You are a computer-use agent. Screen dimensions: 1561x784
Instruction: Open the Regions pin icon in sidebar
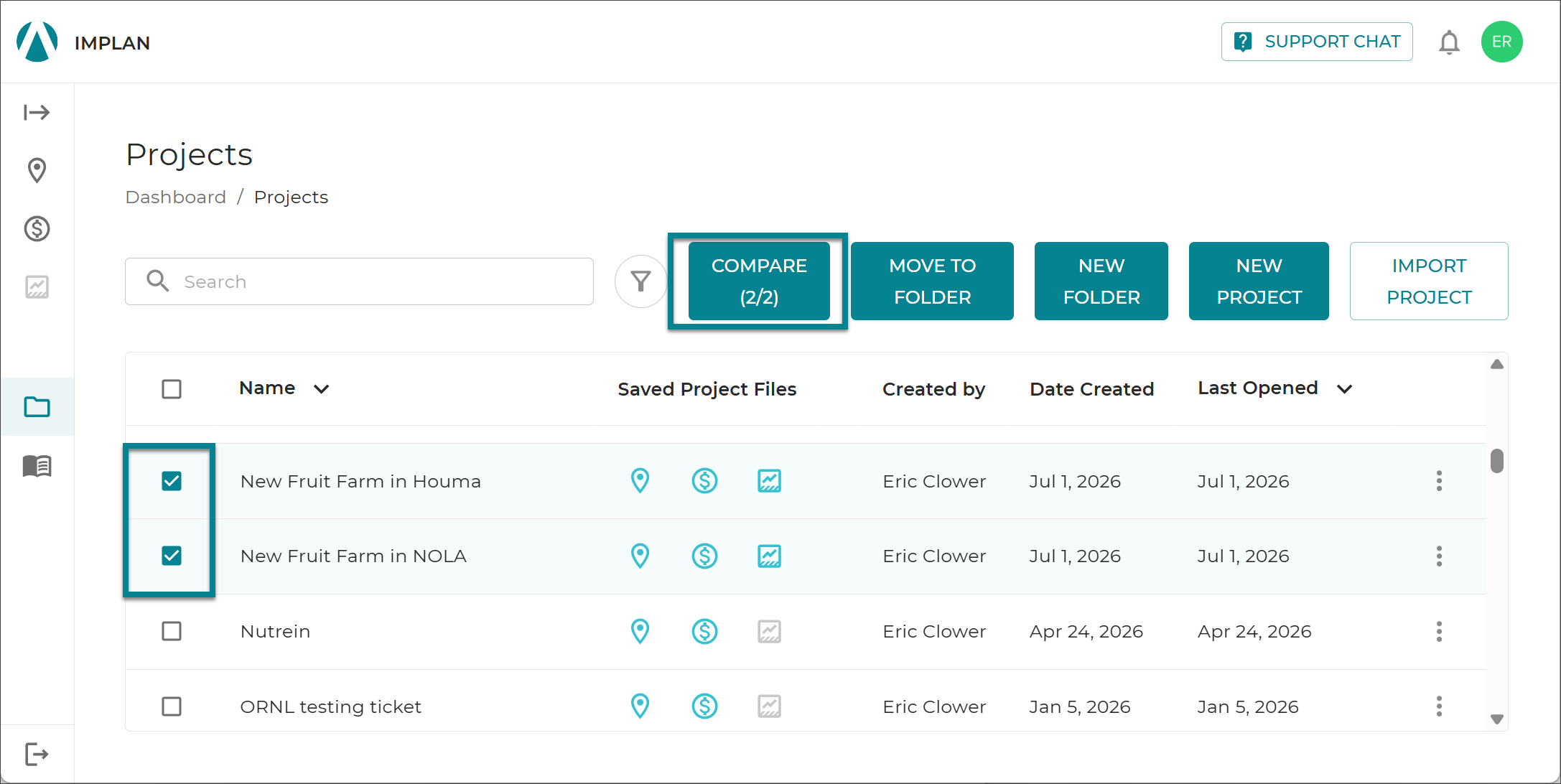tap(37, 170)
